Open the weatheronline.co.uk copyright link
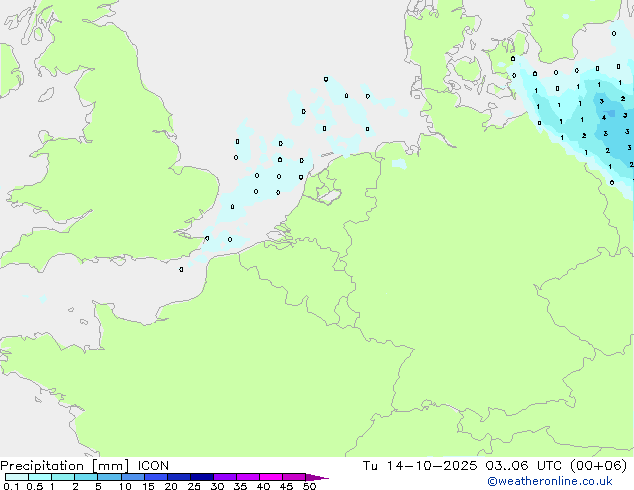 pyautogui.click(x=550, y=481)
